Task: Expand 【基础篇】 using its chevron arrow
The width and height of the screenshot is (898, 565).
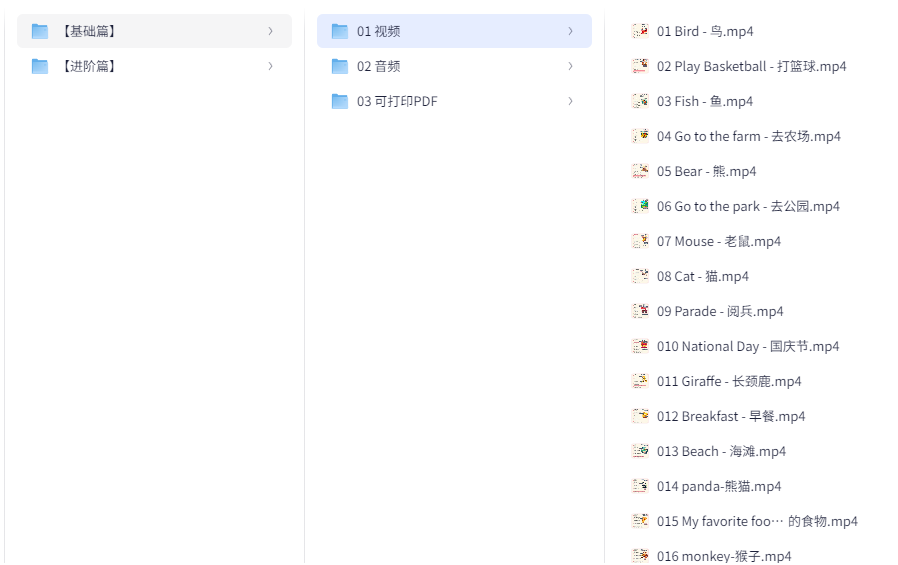Action: pyautogui.click(x=270, y=31)
